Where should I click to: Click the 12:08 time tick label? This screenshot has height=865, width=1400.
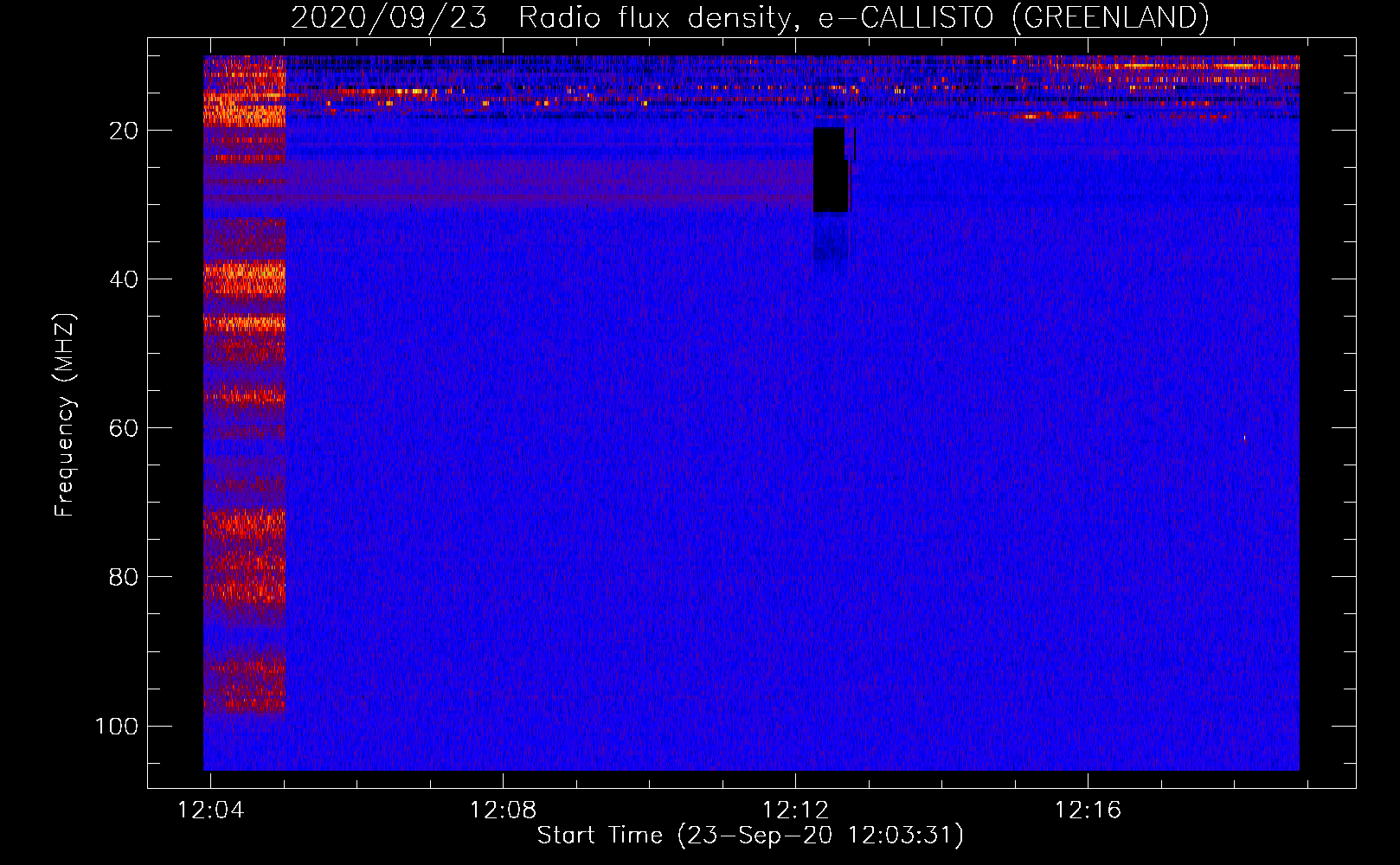(x=503, y=811)
